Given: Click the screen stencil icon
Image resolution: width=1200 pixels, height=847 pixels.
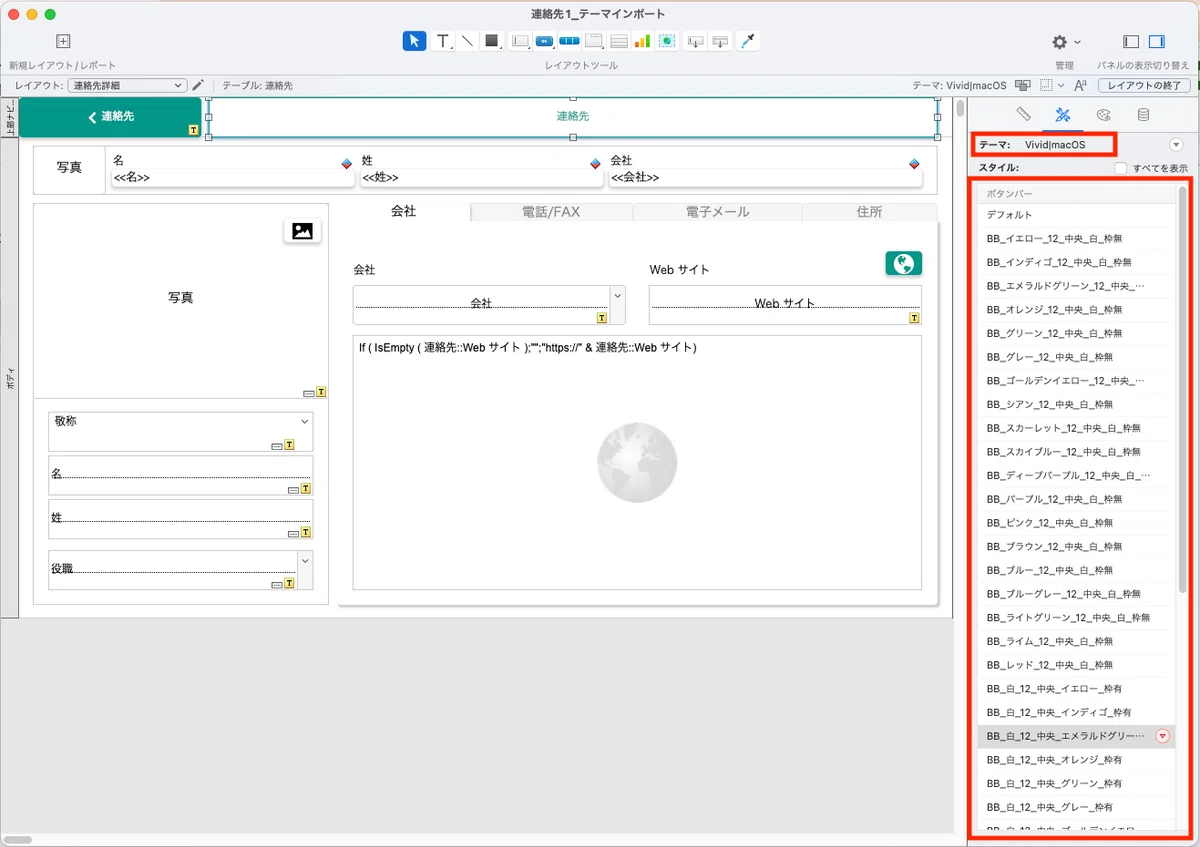Looking at the screenshot, I should [1046, 85].
